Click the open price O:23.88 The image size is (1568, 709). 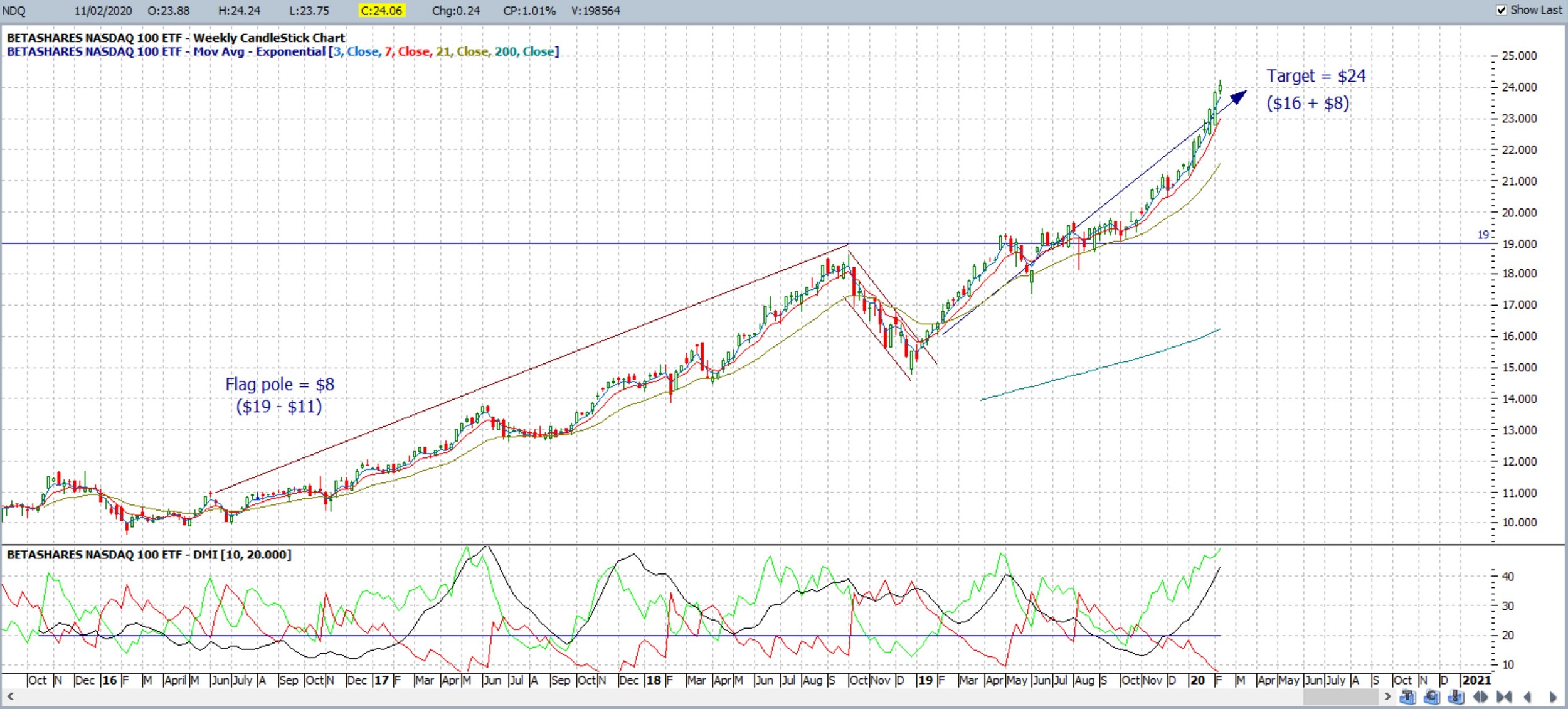click(169, 11)
